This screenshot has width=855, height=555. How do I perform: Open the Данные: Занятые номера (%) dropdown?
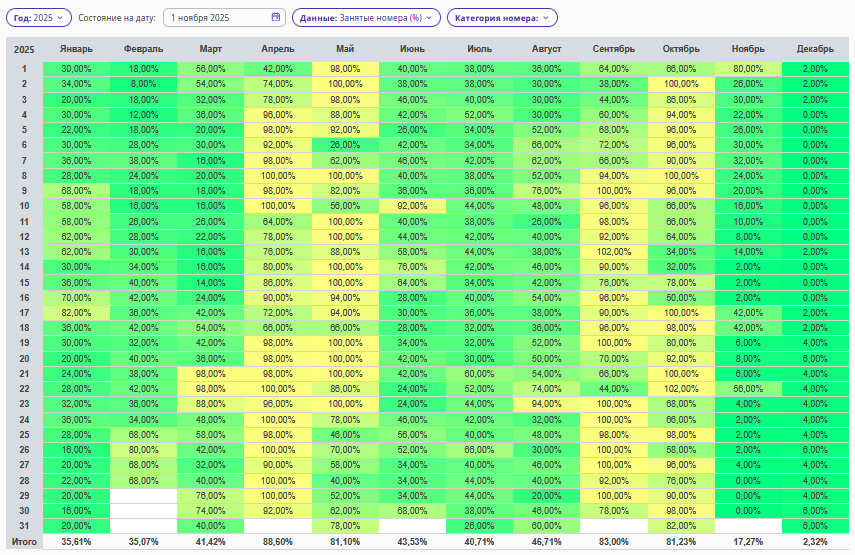pos(366,17)
